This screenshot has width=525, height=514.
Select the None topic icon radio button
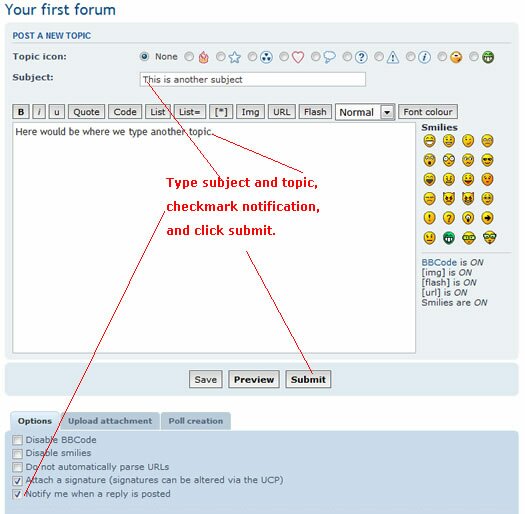click(x=144, y=57)
